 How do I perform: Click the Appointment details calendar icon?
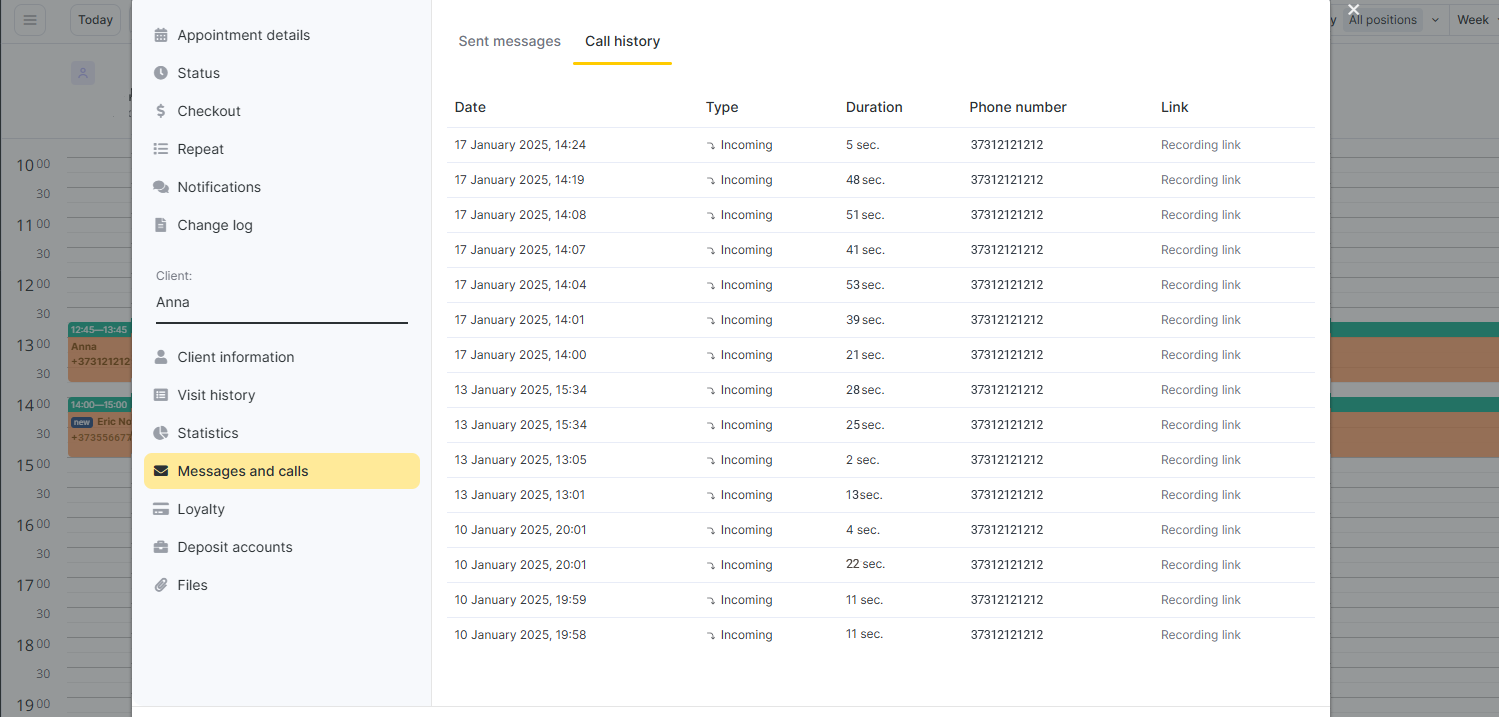(161, 35)
